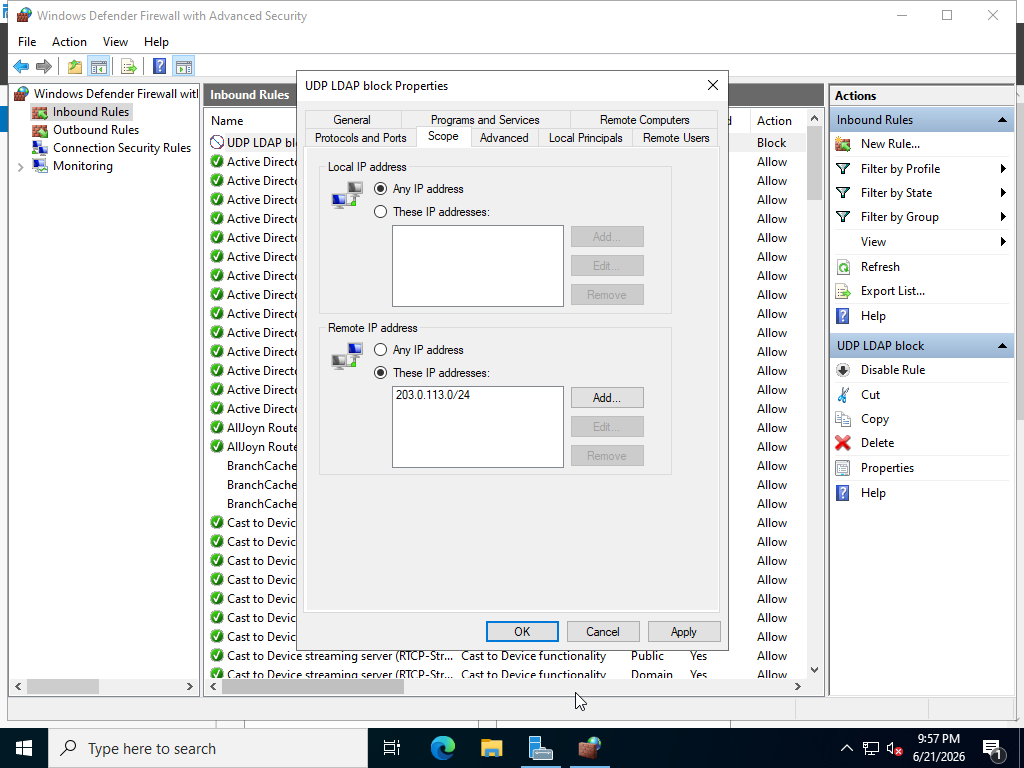Select Remote 'These IP addresses' radio button
The height and width of the screenshot is (768, 1024).
380,373
